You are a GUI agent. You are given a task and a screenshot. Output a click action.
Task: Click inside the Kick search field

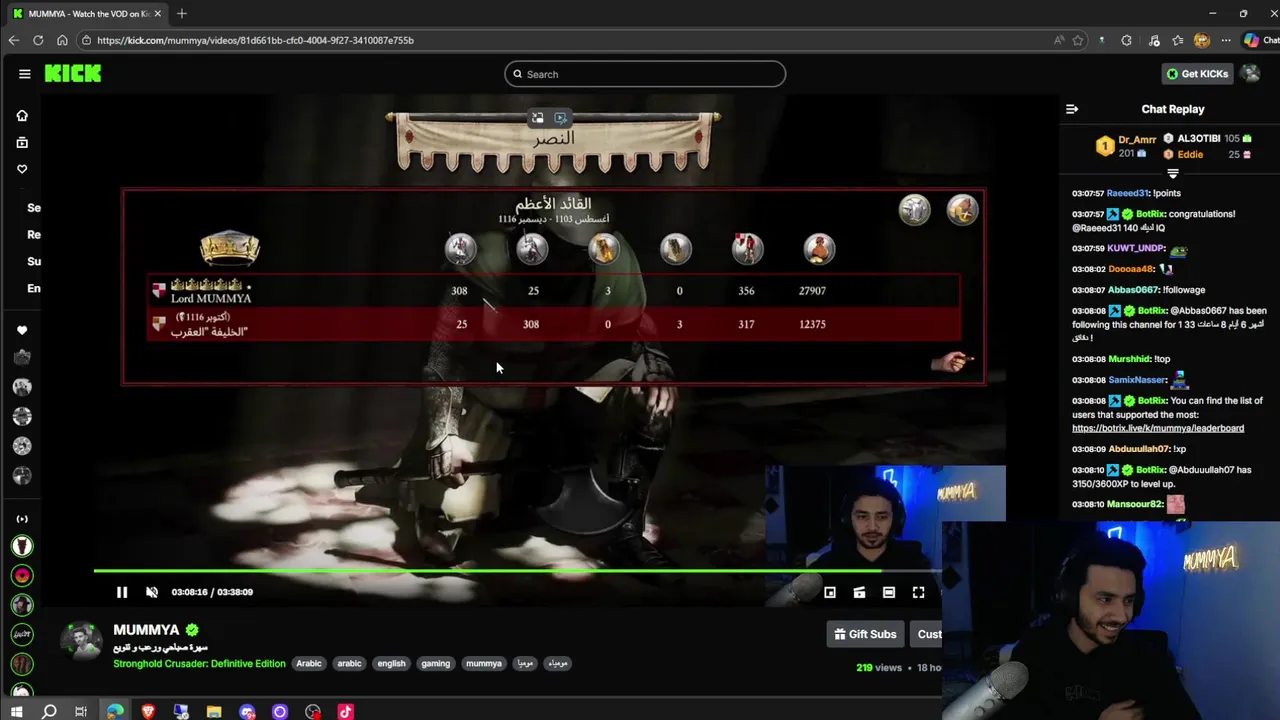coord(645,74)
